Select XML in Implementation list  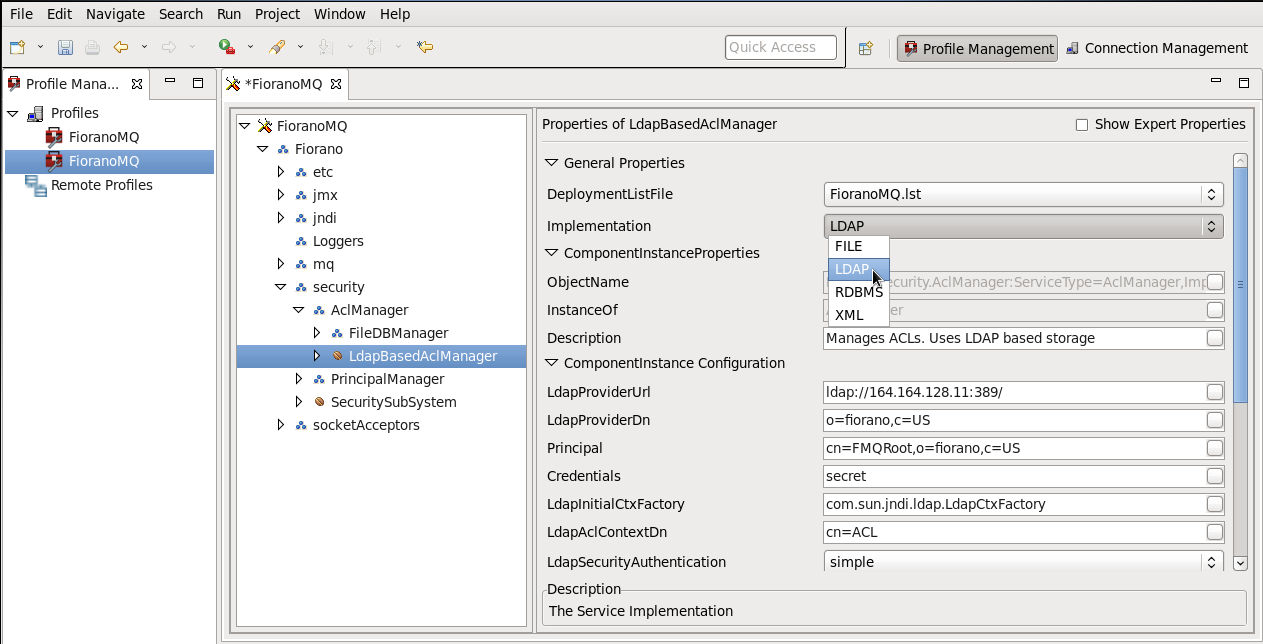coord(858,315)
